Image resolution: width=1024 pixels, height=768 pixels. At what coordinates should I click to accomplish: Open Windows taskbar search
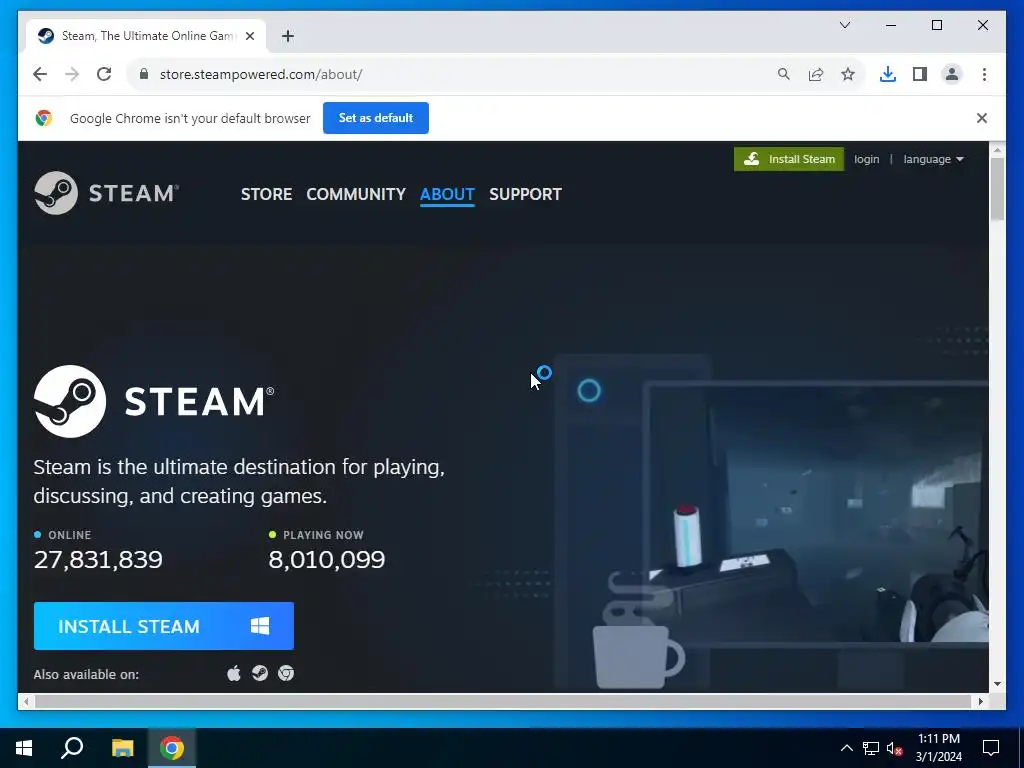coord(72,748)
